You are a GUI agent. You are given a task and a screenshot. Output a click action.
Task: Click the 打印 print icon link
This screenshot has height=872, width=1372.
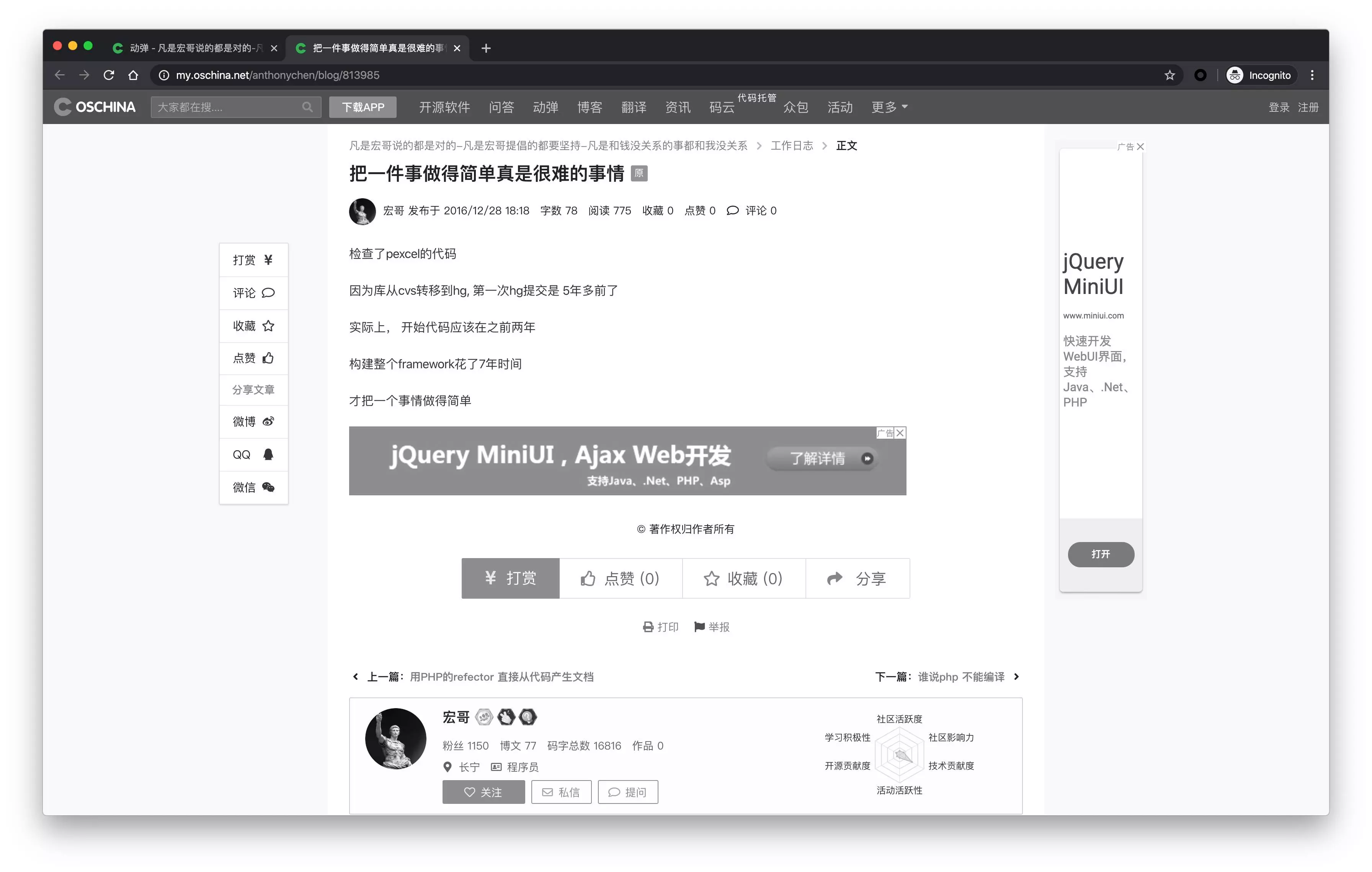click(660, 627)
